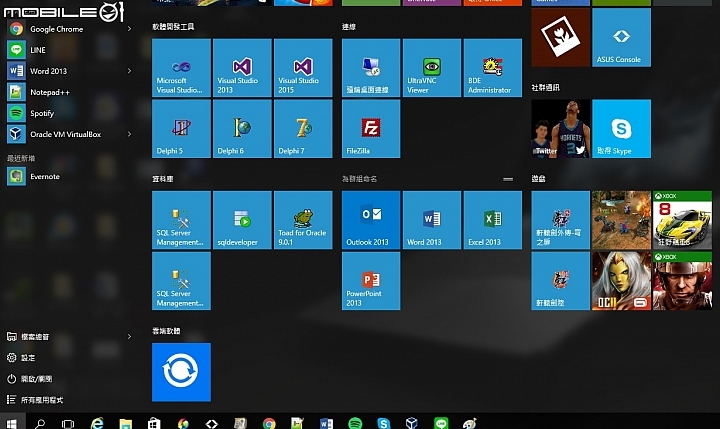Open Microsoft Visual Studio tile

point(181,68)
